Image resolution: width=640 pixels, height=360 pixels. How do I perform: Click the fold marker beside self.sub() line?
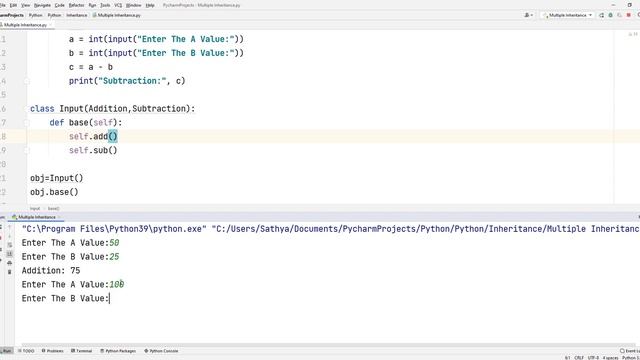(27, 150)
